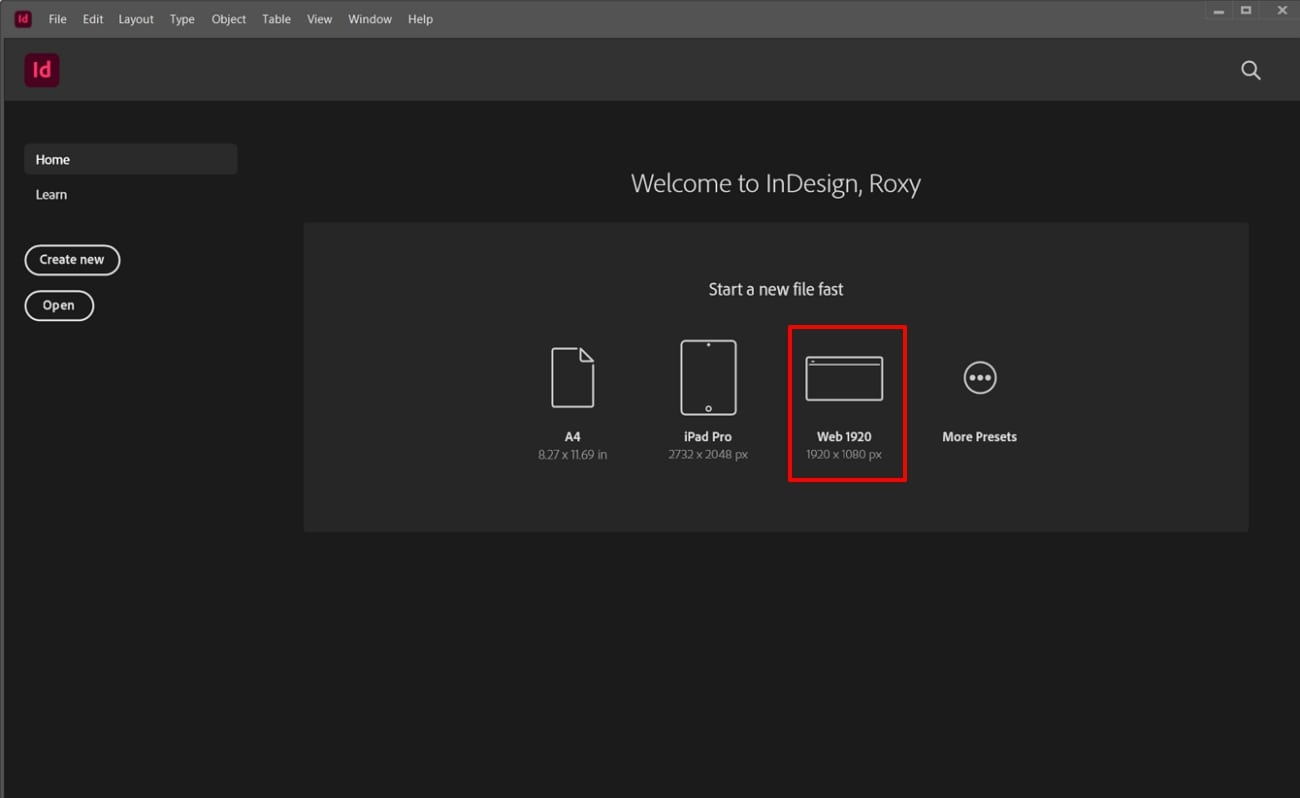Click the 8.27 x 11.69 in text

pyautogui.click(x=573, y=455)
